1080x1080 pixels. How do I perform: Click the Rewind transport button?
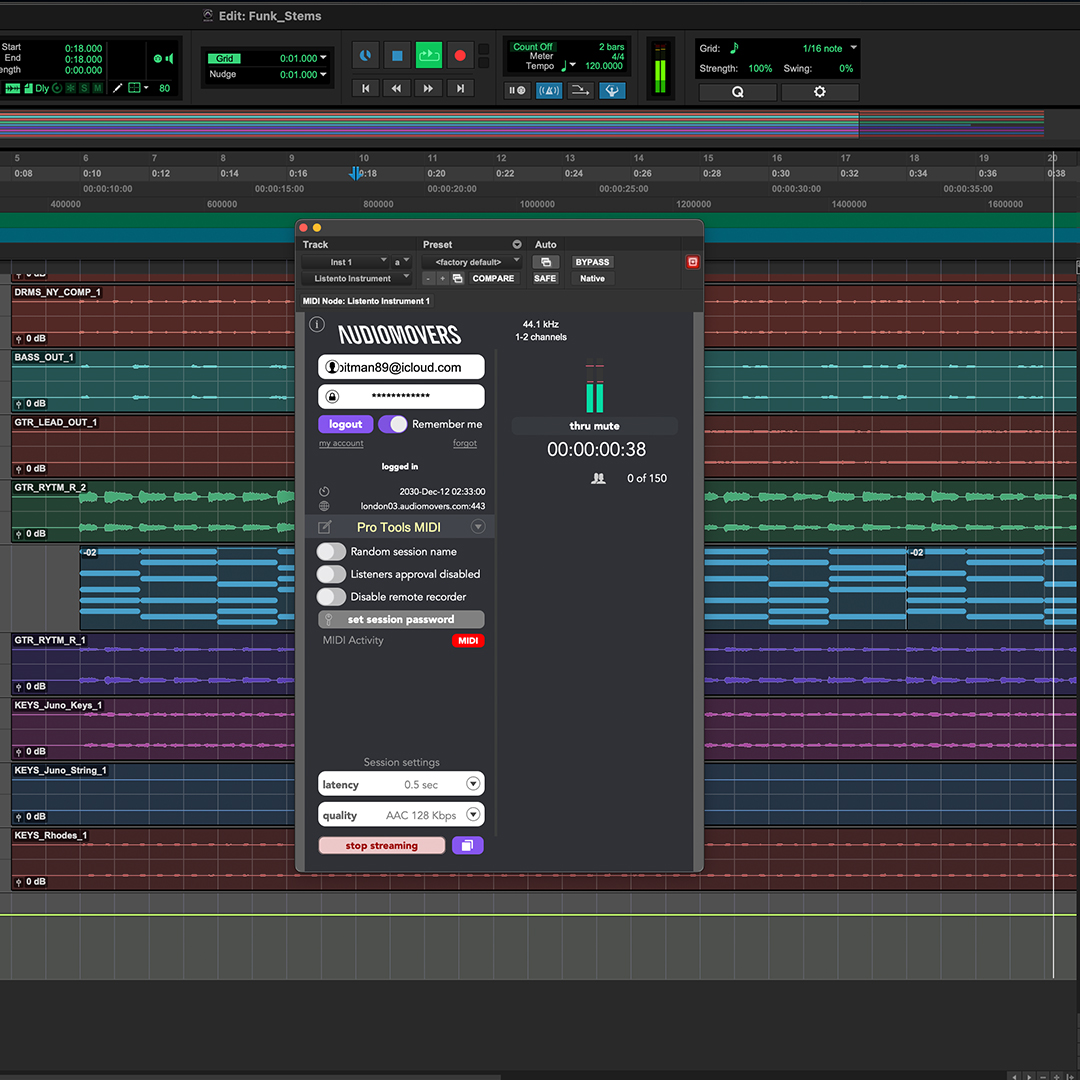(397, 89)
